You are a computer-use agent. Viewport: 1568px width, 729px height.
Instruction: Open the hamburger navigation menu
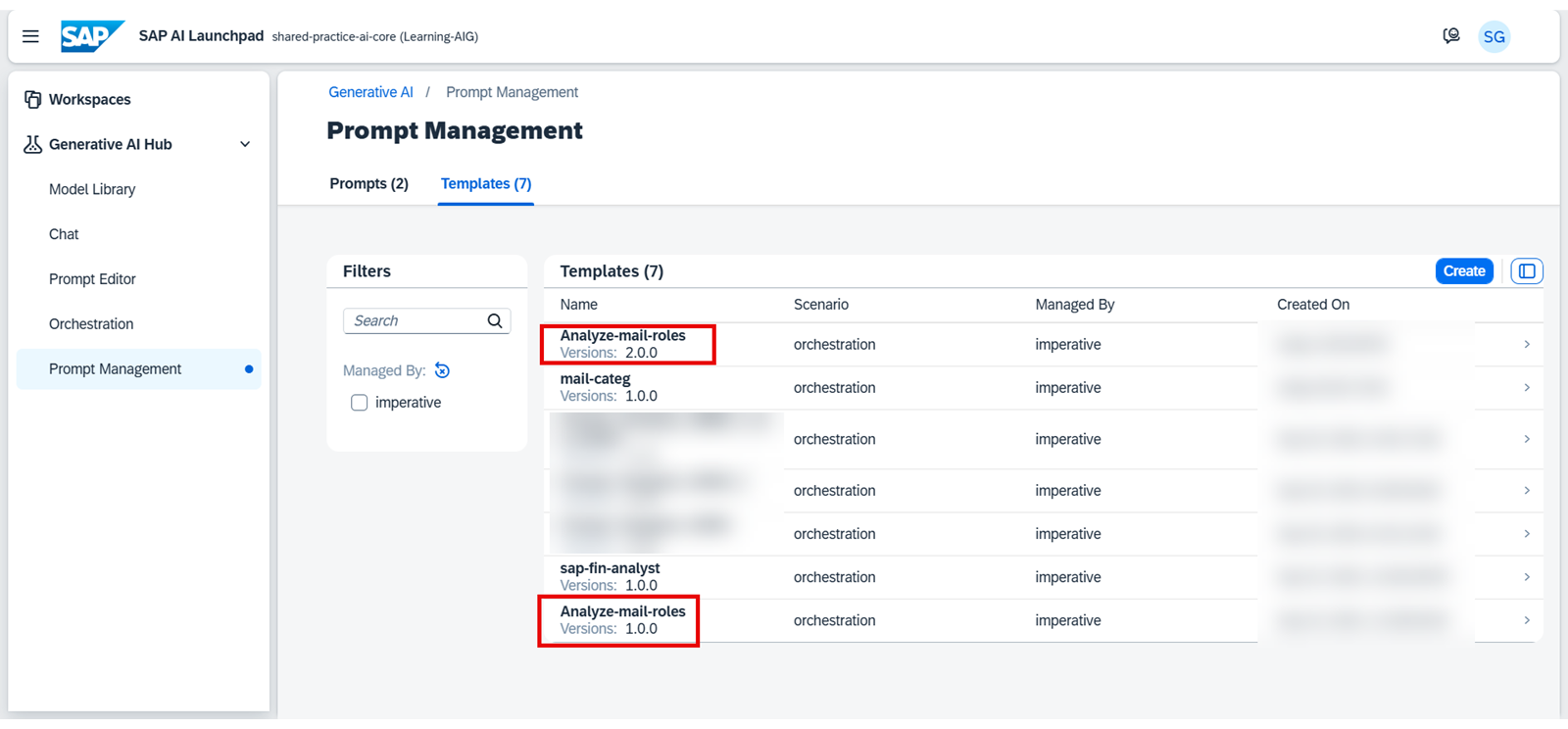(x=30, y=36)
